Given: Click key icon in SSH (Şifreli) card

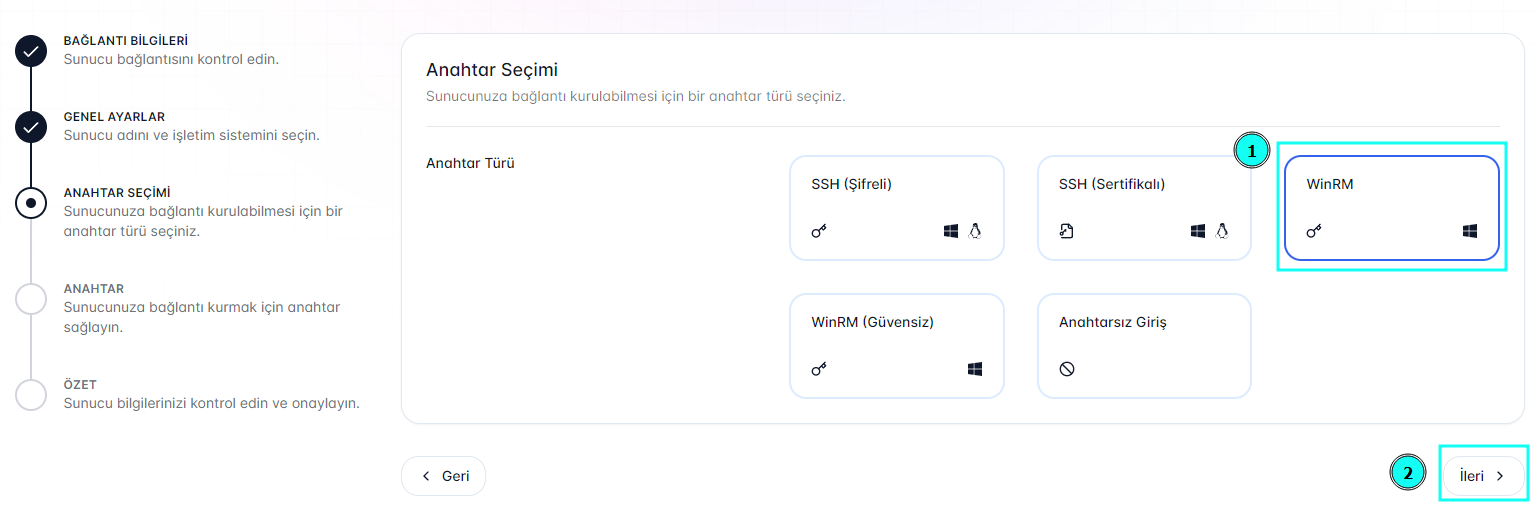Looking at the screenshot, I should 819,231.
